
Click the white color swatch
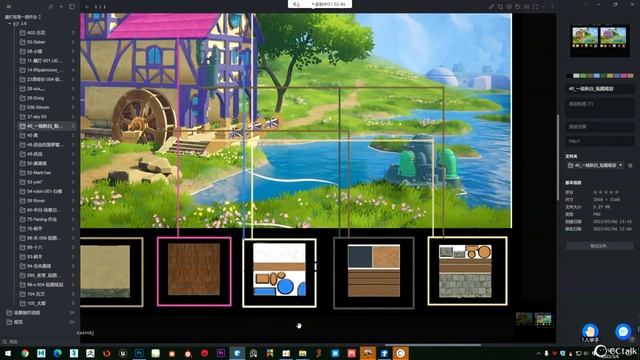point(576,76)
